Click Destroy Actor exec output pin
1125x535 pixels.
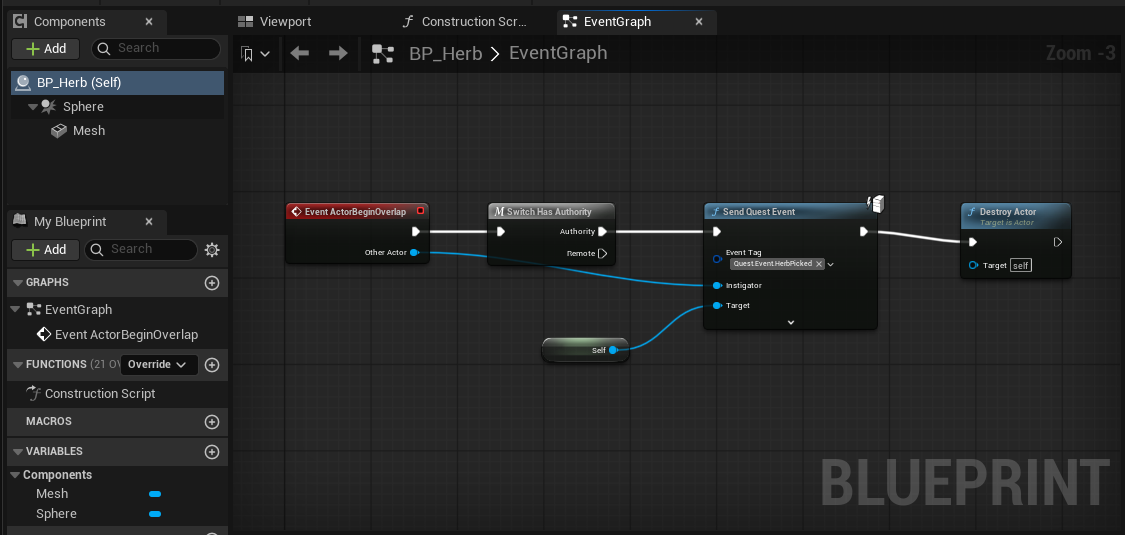(1058, 242)
